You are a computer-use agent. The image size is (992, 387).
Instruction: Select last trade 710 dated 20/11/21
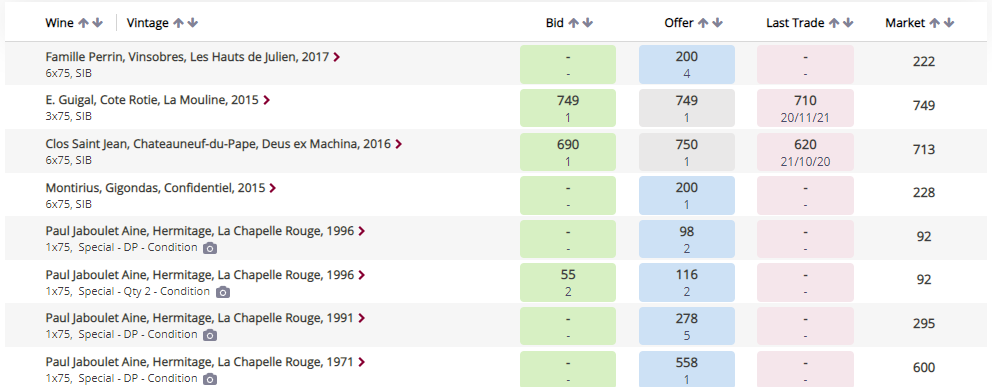(805, 106)
